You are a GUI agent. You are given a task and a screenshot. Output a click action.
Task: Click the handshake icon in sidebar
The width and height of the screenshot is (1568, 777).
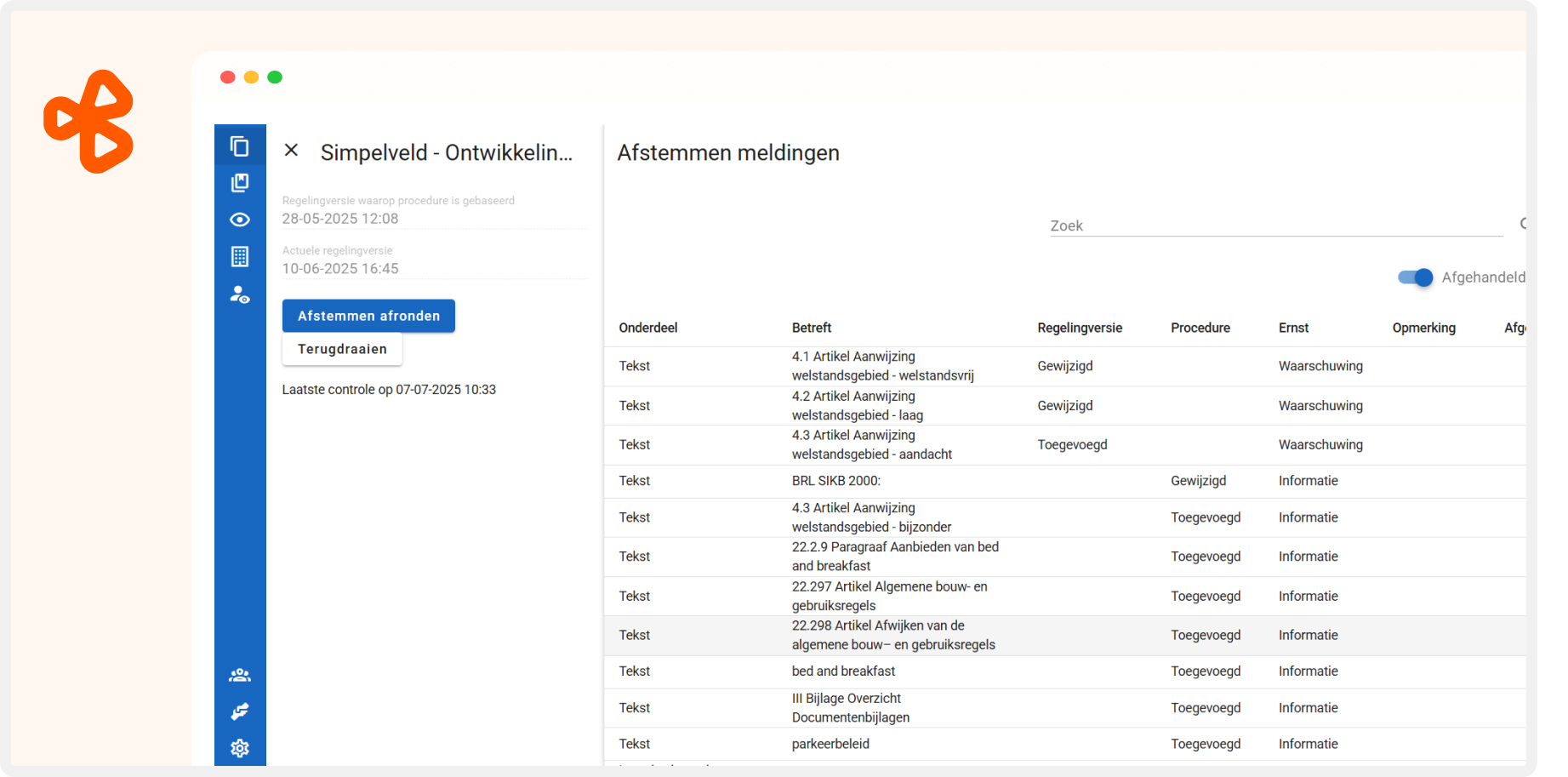240,711
